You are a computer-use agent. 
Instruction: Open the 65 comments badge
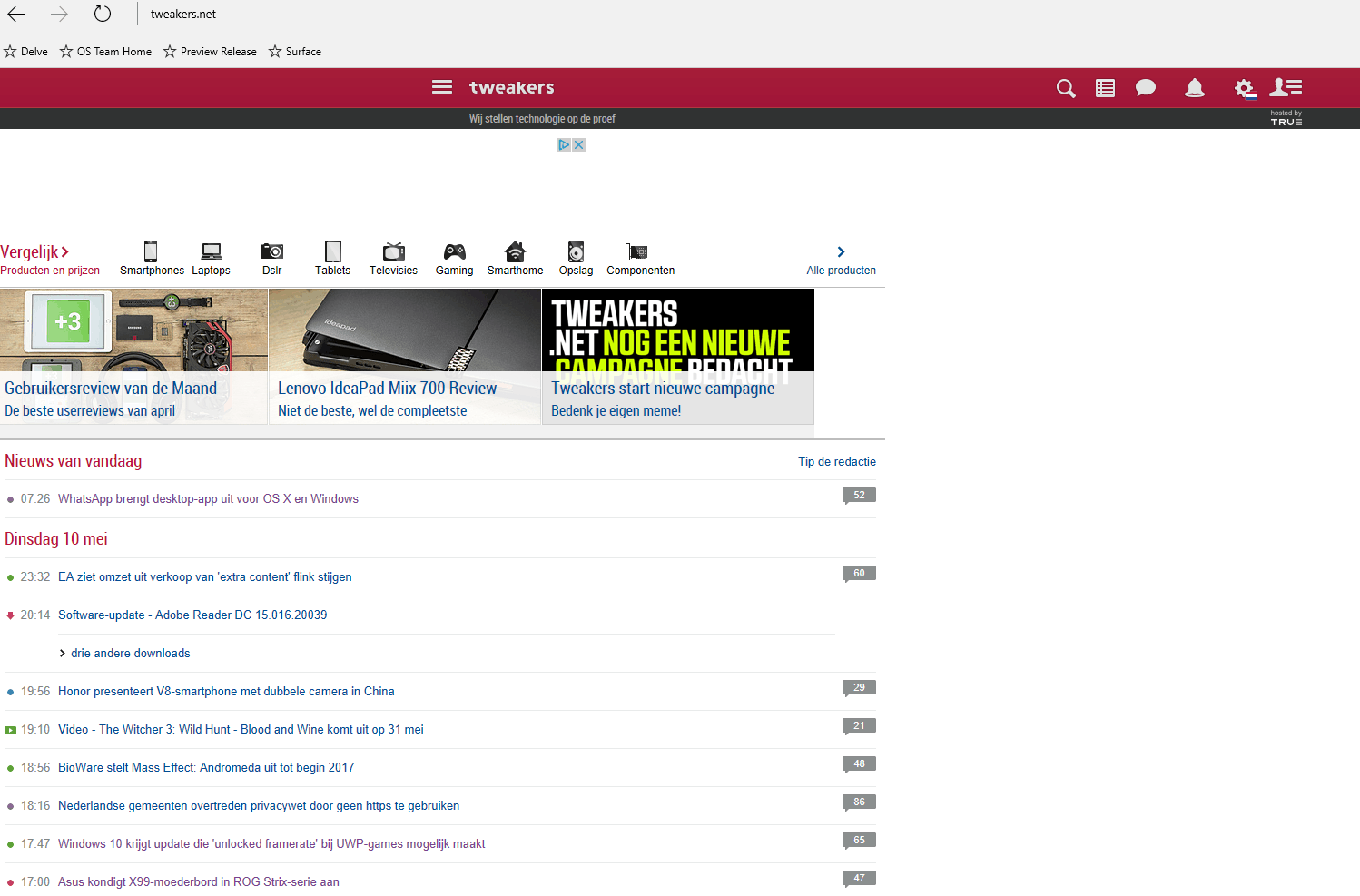(859, 841)
